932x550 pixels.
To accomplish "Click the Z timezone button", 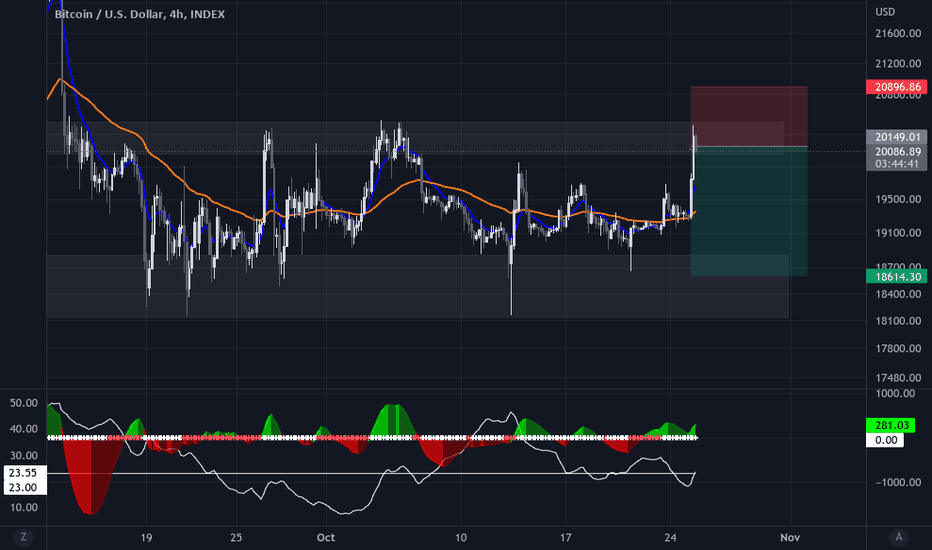I will [23, 537].
